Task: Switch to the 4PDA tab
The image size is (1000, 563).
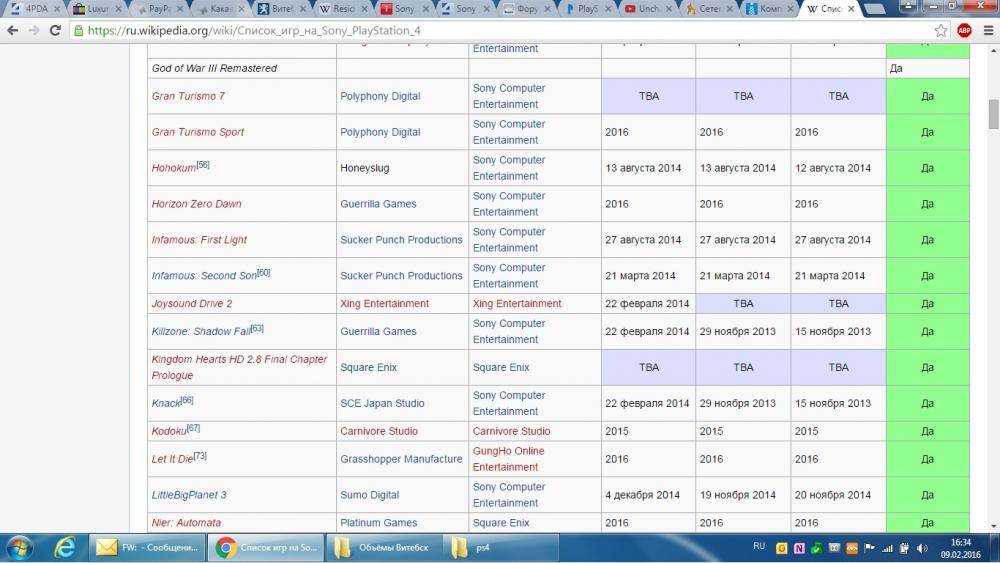Action: point(30,9)
